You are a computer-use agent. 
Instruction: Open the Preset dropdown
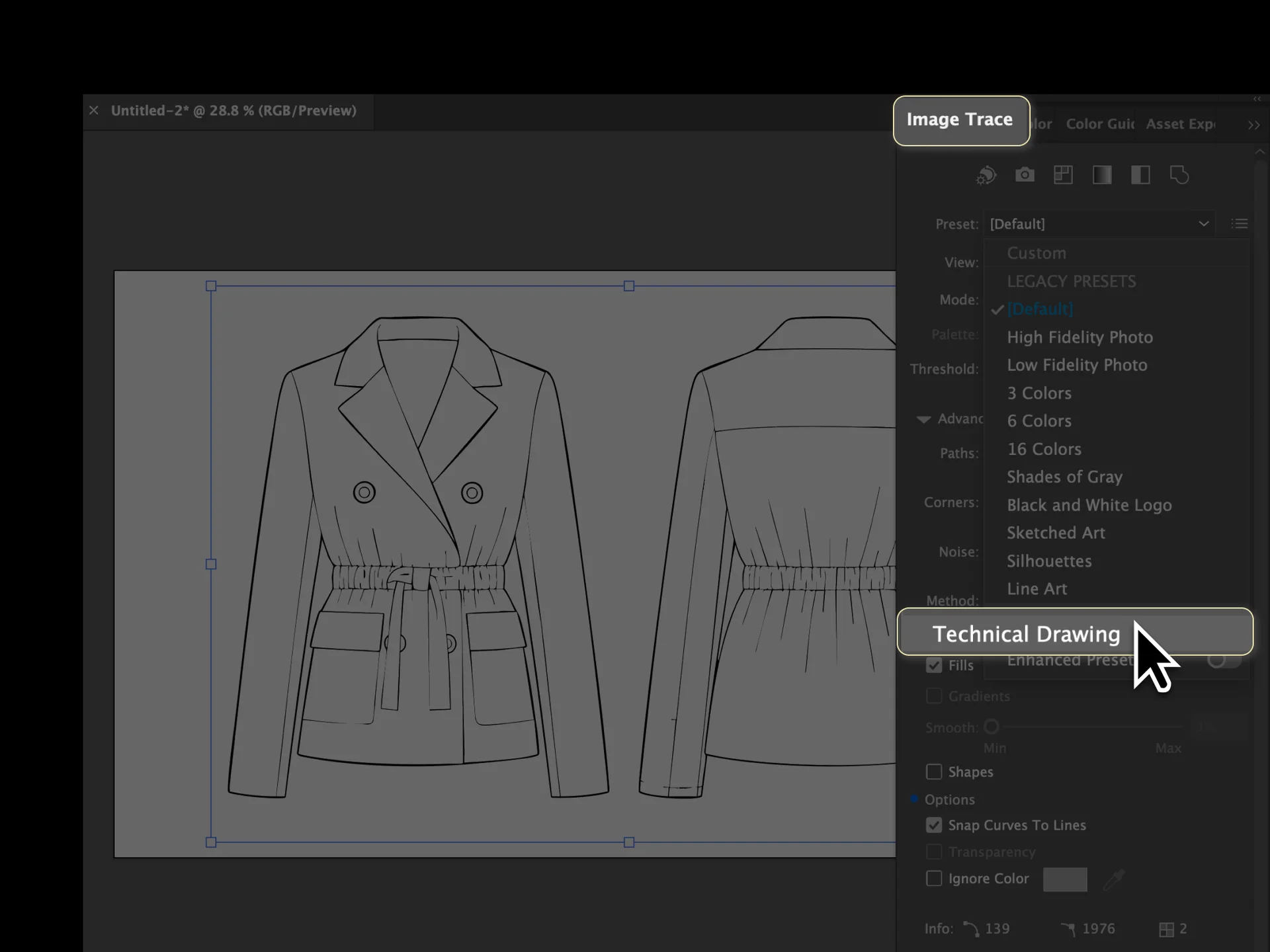1099,224
